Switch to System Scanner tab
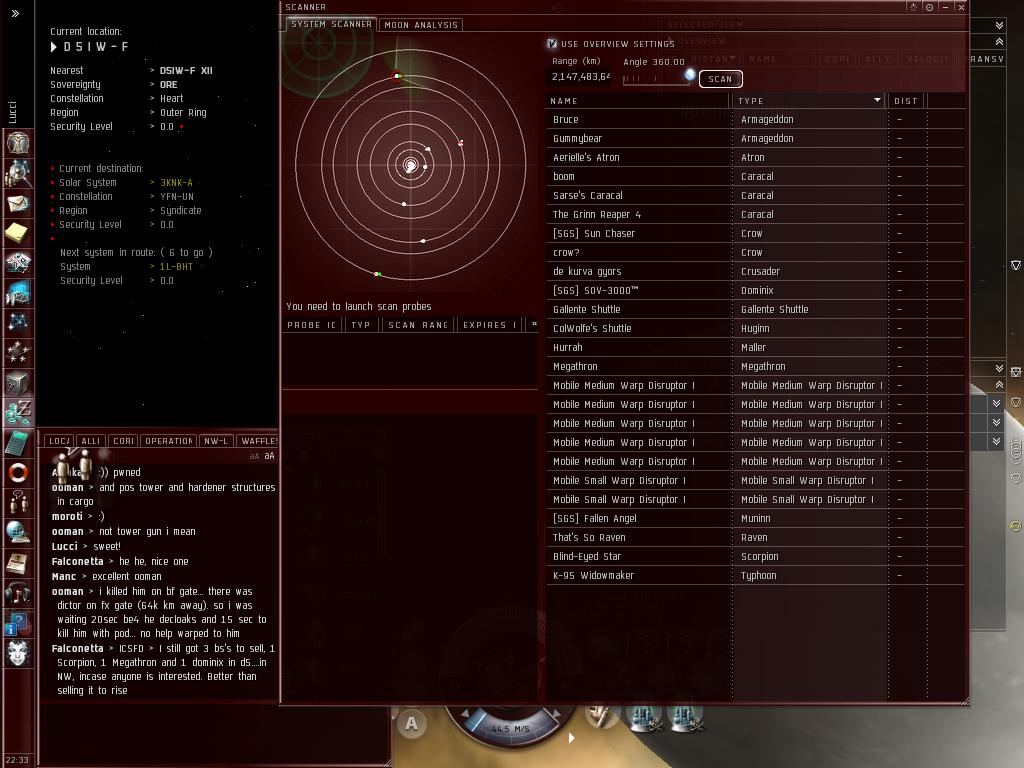The height and width of the screenshot is (768, 1024). [331, 24]
